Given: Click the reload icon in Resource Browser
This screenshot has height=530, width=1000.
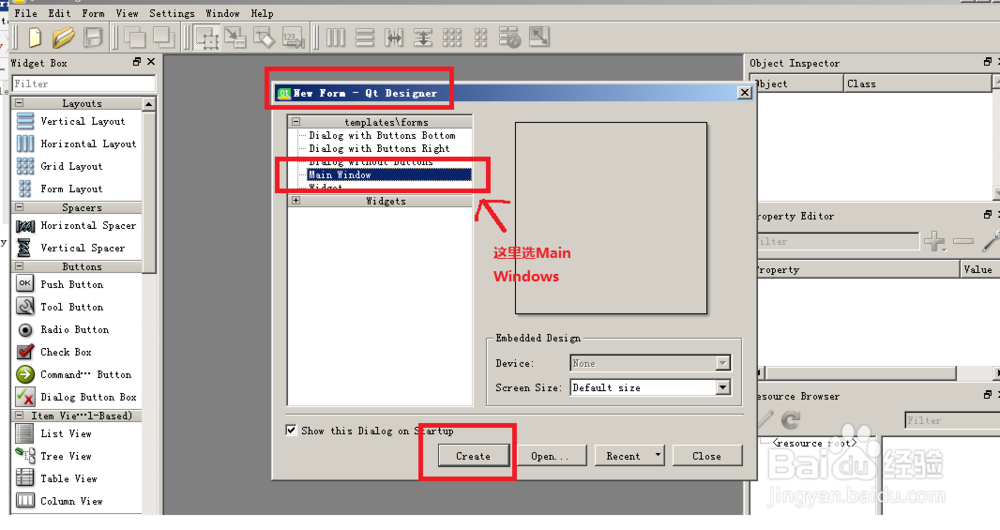Looking at the screenshot, I should point(791,420).
